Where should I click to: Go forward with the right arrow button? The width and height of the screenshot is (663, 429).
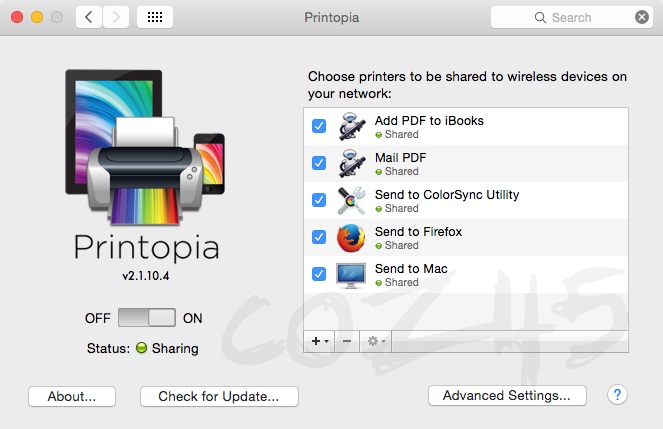(116, 17)
